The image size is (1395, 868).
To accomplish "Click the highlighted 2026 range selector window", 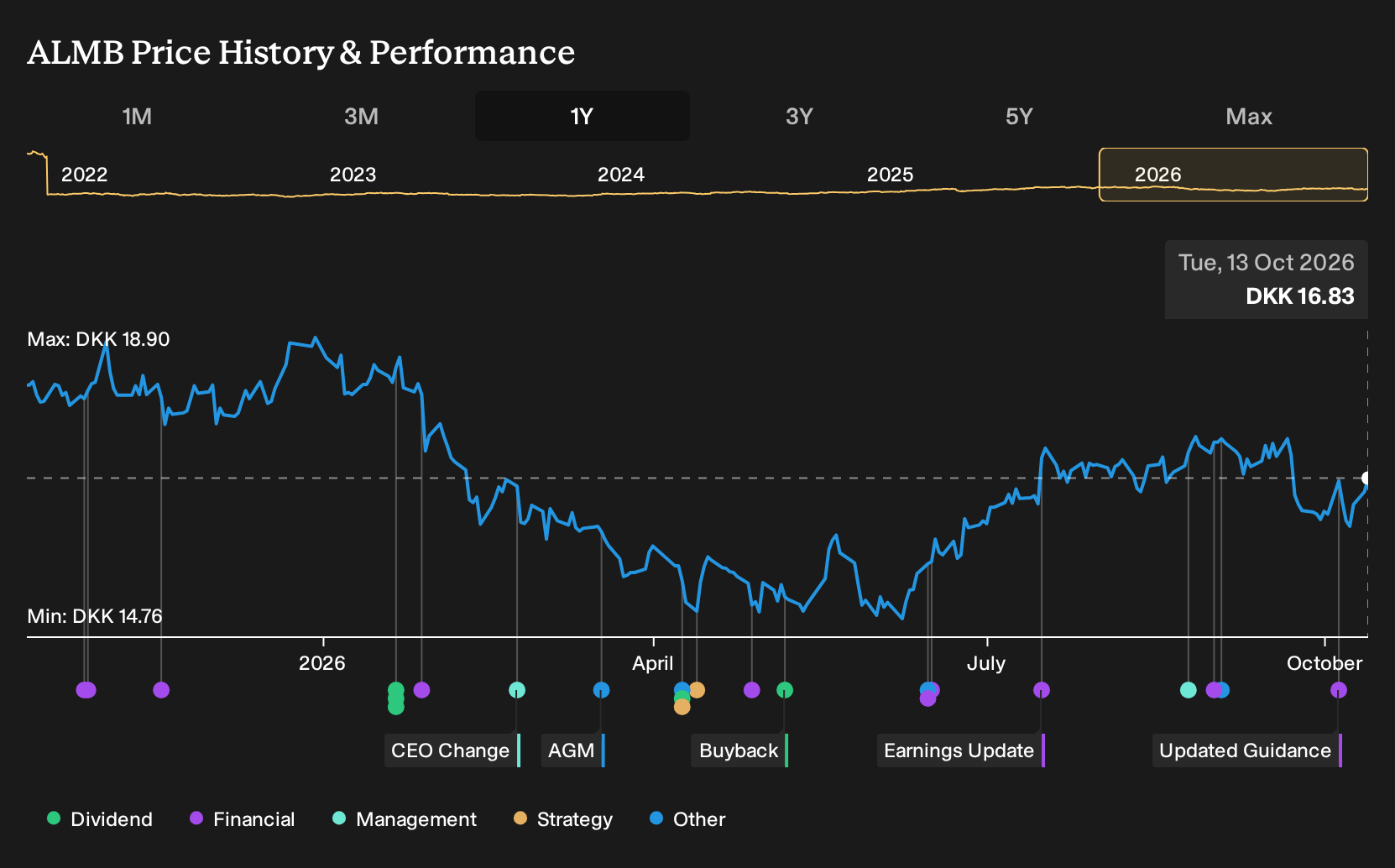I will coord(1233,175).
